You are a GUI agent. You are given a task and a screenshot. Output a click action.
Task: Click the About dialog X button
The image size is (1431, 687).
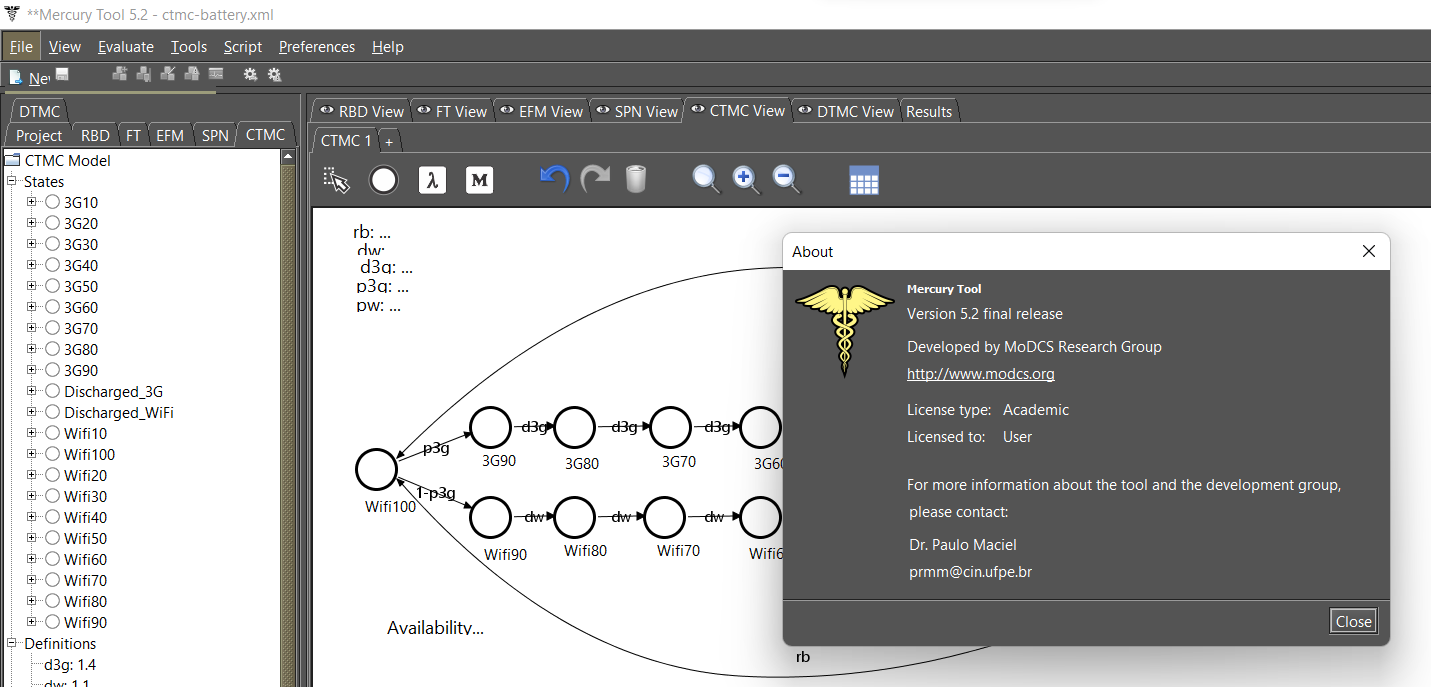pos(1369,252)
